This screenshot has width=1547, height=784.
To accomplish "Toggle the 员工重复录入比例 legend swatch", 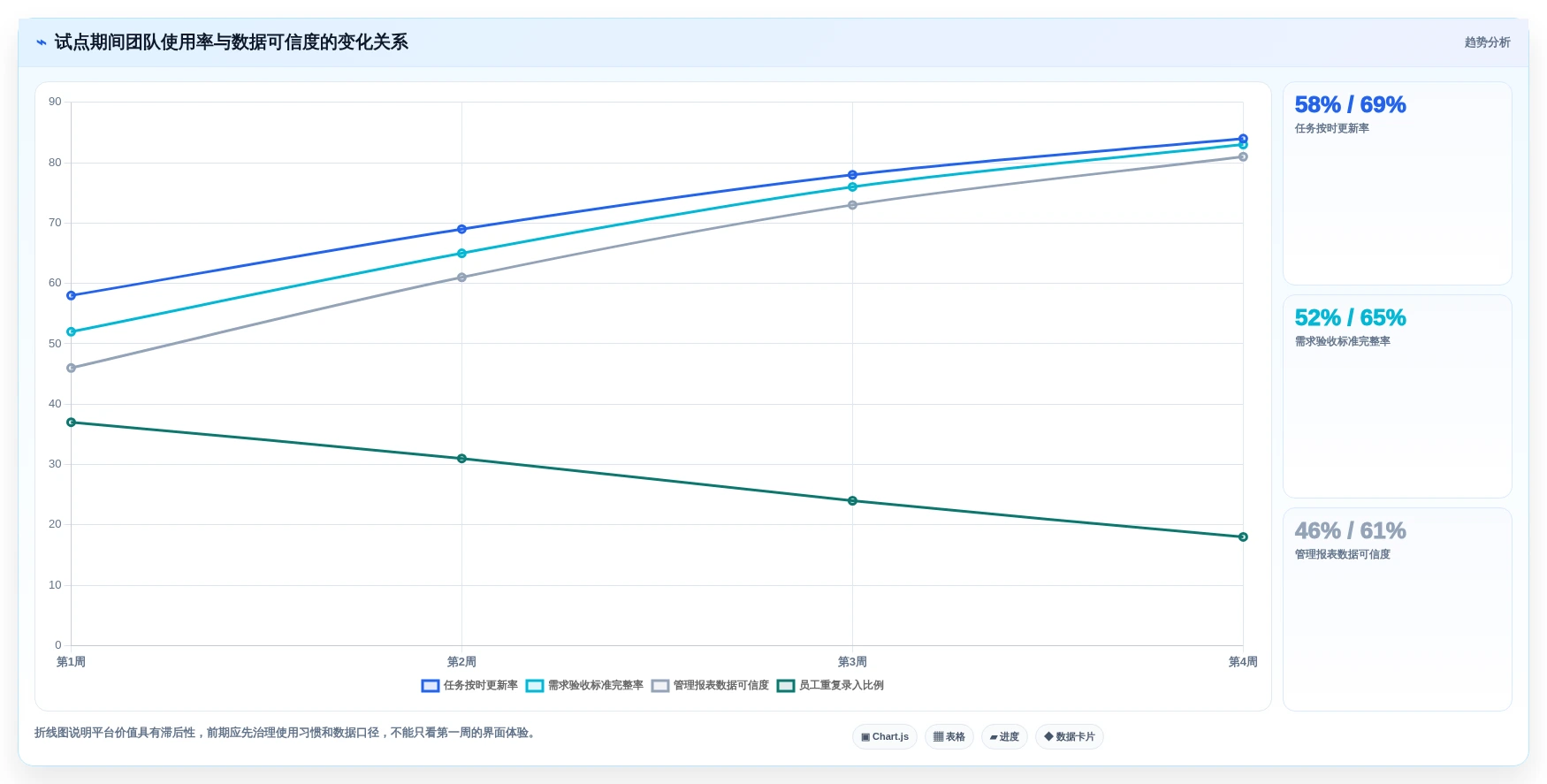I will click(786, 686).
